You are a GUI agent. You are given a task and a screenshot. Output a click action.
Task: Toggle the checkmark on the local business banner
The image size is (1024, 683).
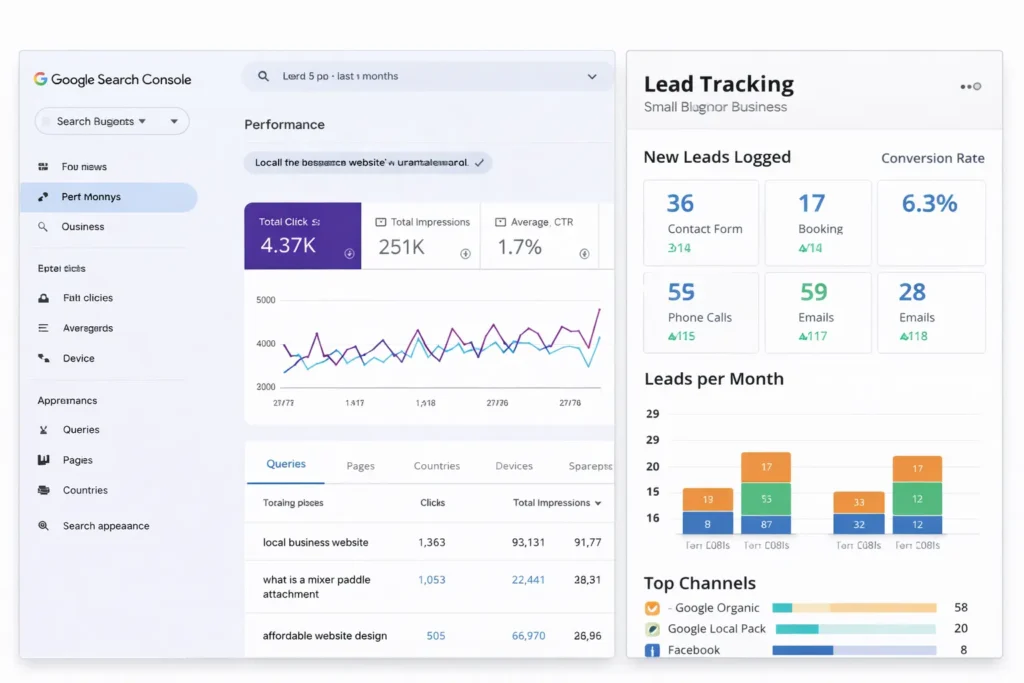(477, 162)
